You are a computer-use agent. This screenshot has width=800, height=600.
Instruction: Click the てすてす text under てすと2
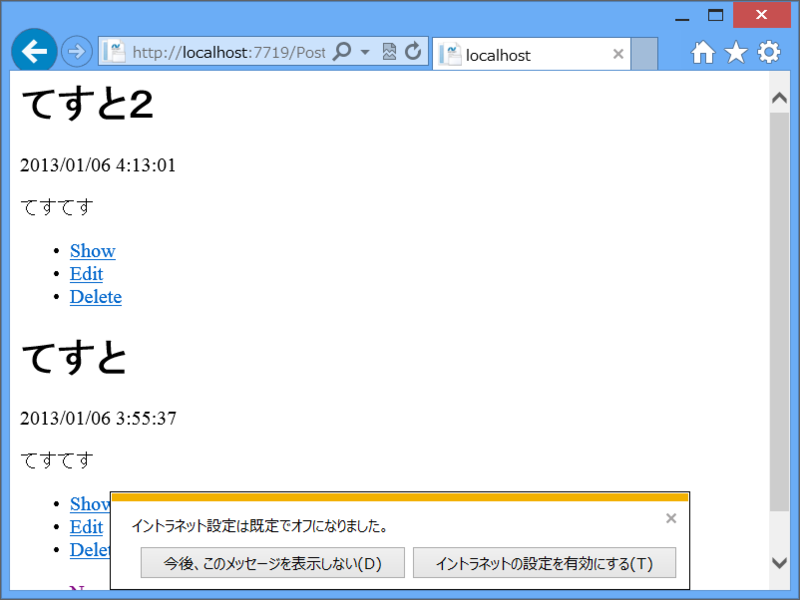coord(57,207)
